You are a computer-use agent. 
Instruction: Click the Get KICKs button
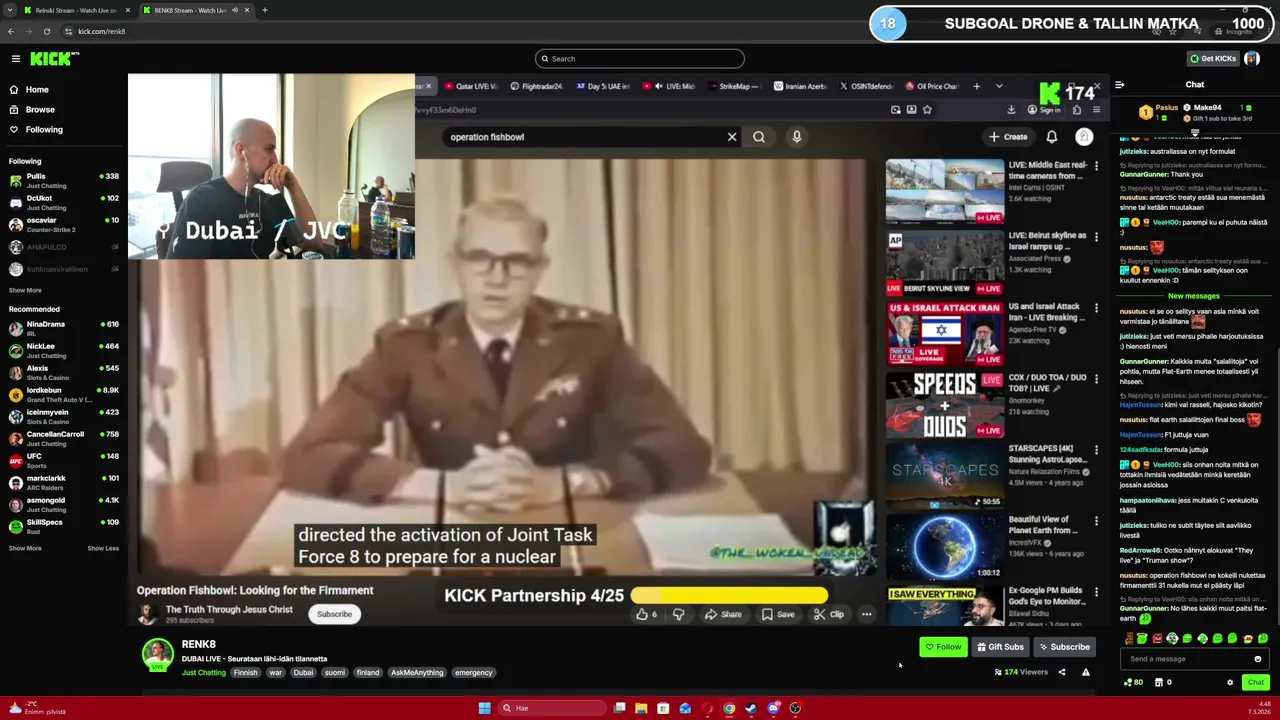pos(1212,59)
